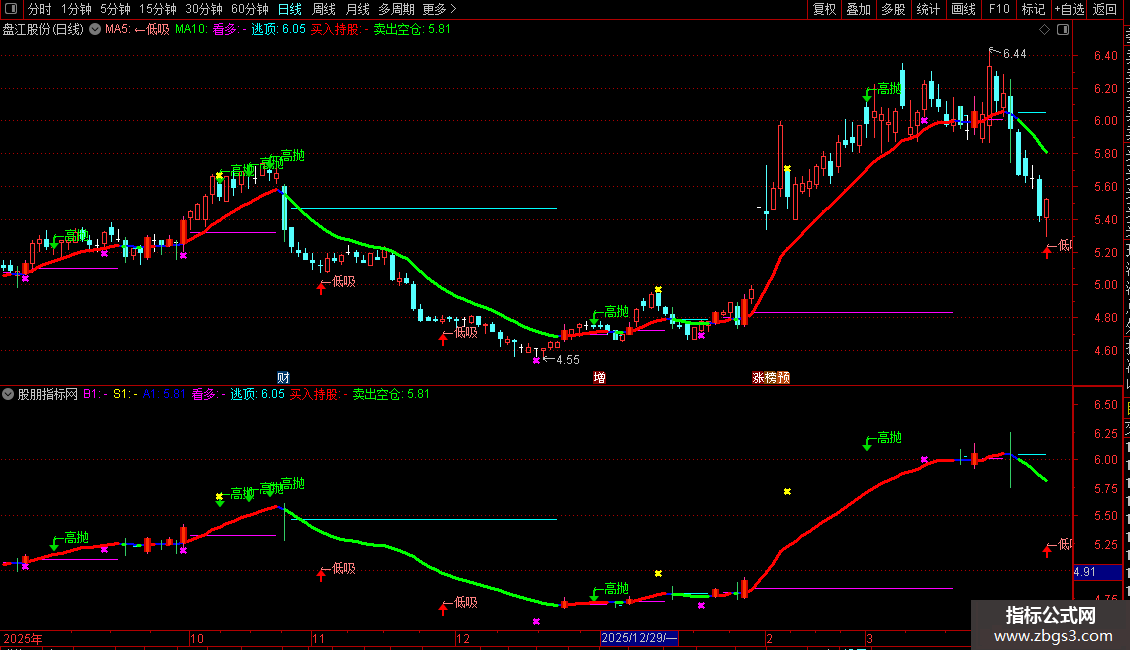Expand the 更多 periods menu
This screenshot has height=650, width=1130.
click(439, 9)
